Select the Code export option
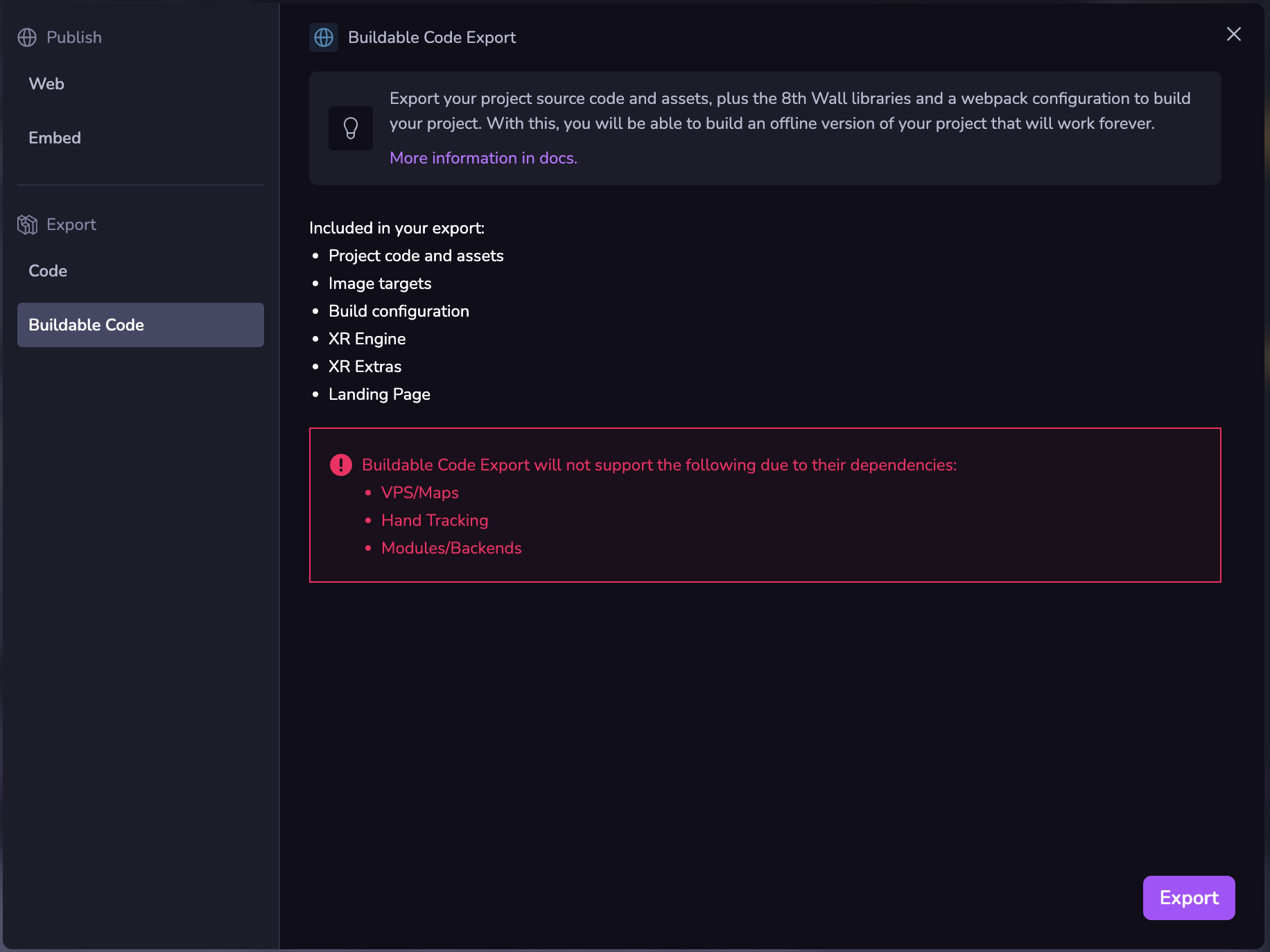Image resolution: width=1270 pixels, height=952 pixels. 48,271
